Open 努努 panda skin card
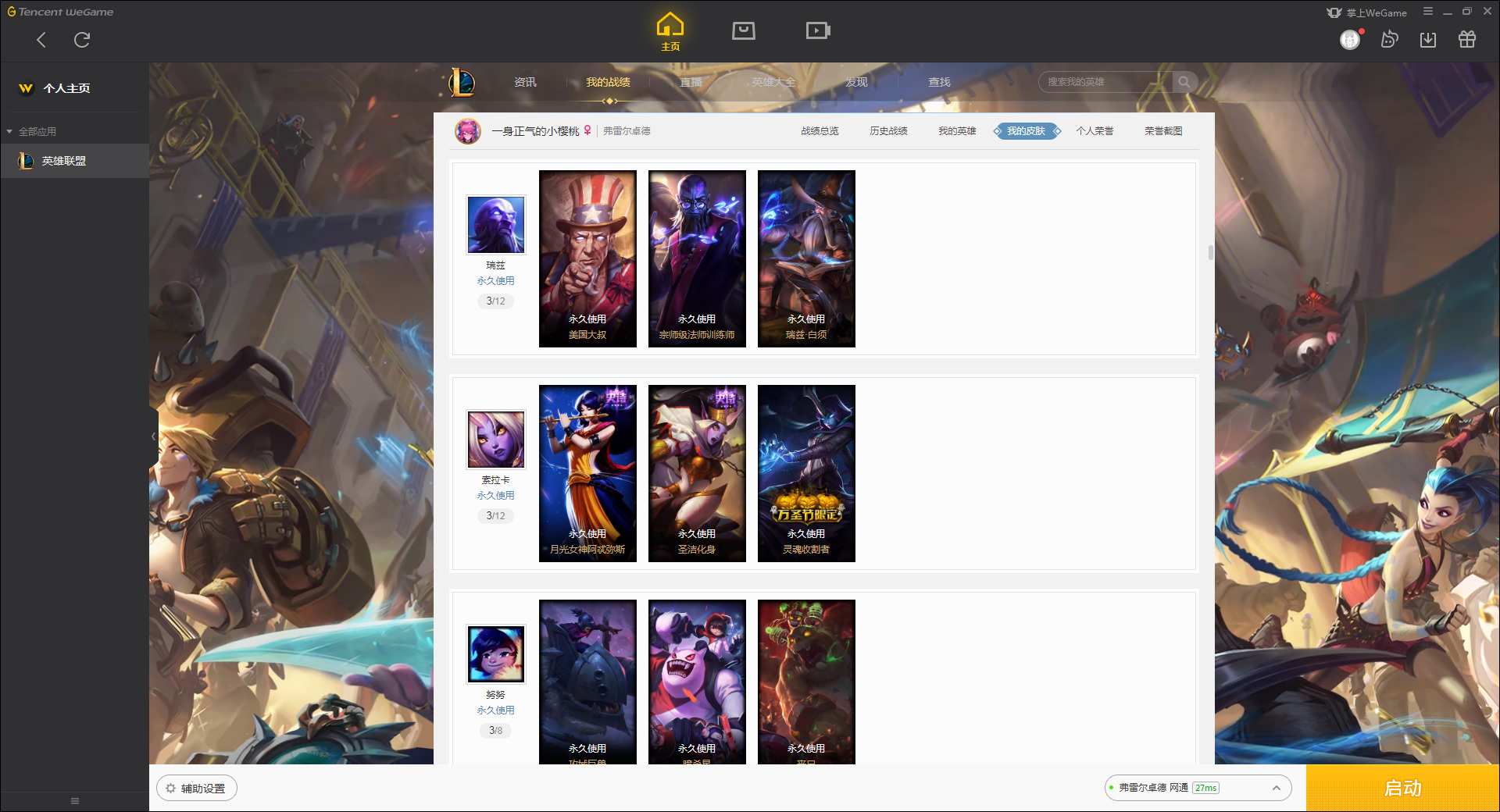This screenshot has width=1500, height=812. [697, 682]
